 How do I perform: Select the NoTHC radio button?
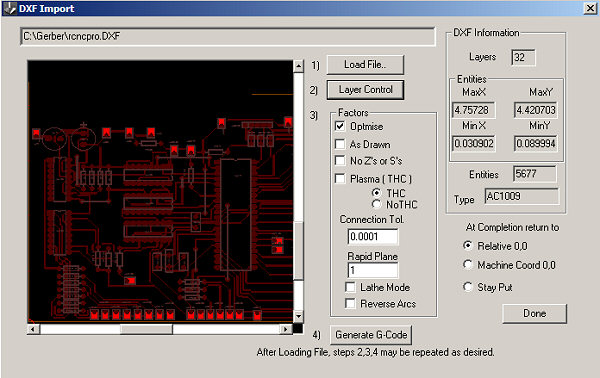point(377,204)
